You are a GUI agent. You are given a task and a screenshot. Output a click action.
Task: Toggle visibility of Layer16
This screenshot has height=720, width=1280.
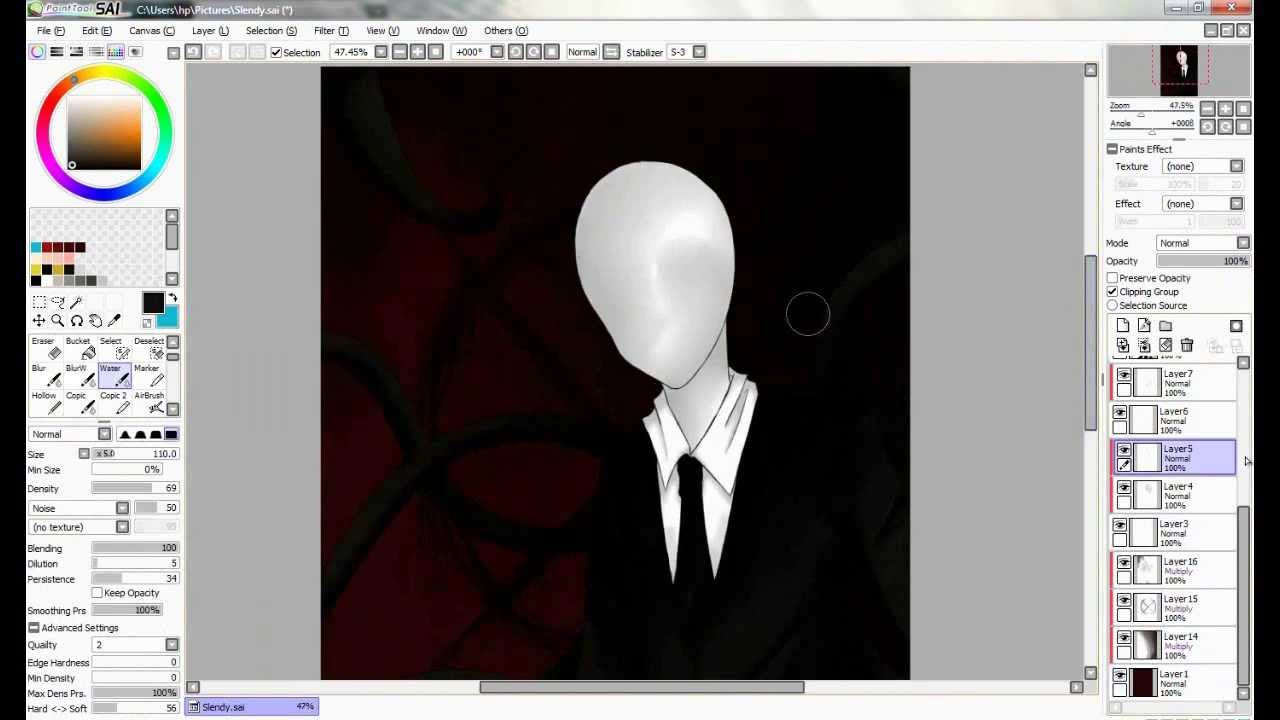point(1124,563)
